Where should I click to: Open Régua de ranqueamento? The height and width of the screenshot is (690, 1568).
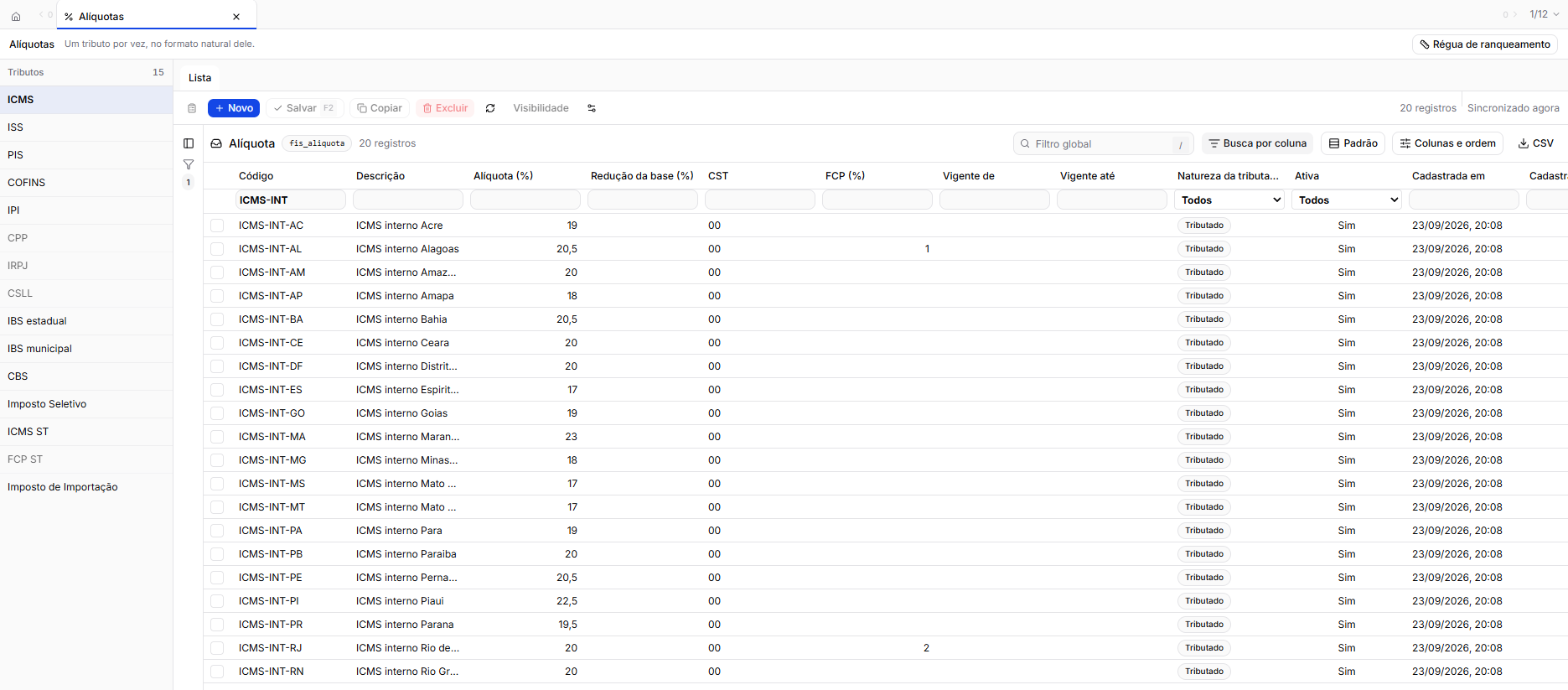[1485, 44]
